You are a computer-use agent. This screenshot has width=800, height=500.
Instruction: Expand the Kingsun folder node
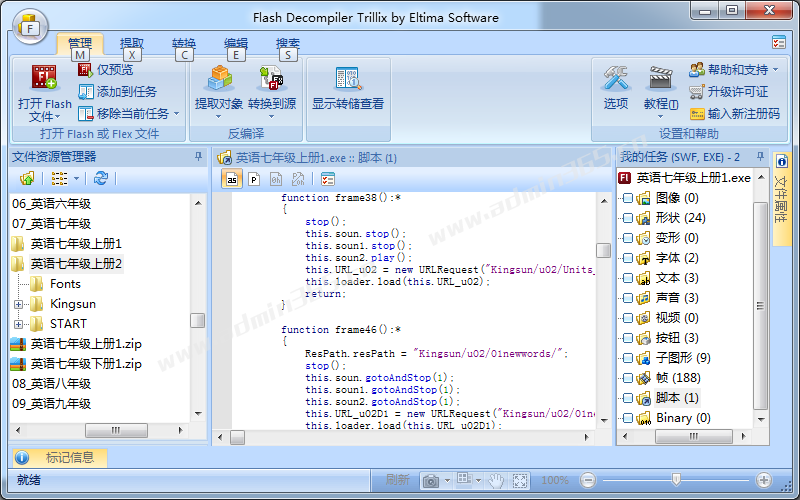[x=18, y=304]
